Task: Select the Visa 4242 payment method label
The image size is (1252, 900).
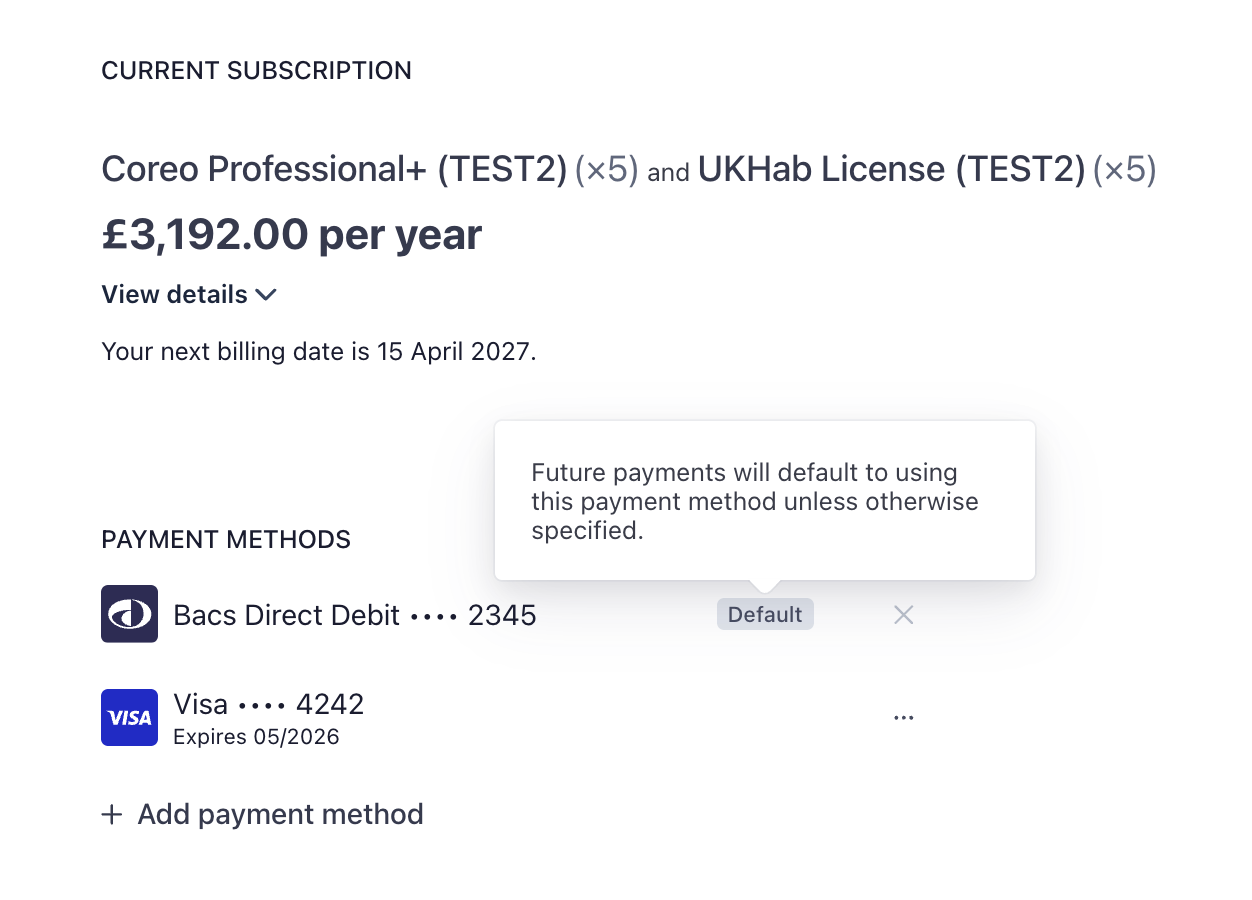Action: [269, 705]
